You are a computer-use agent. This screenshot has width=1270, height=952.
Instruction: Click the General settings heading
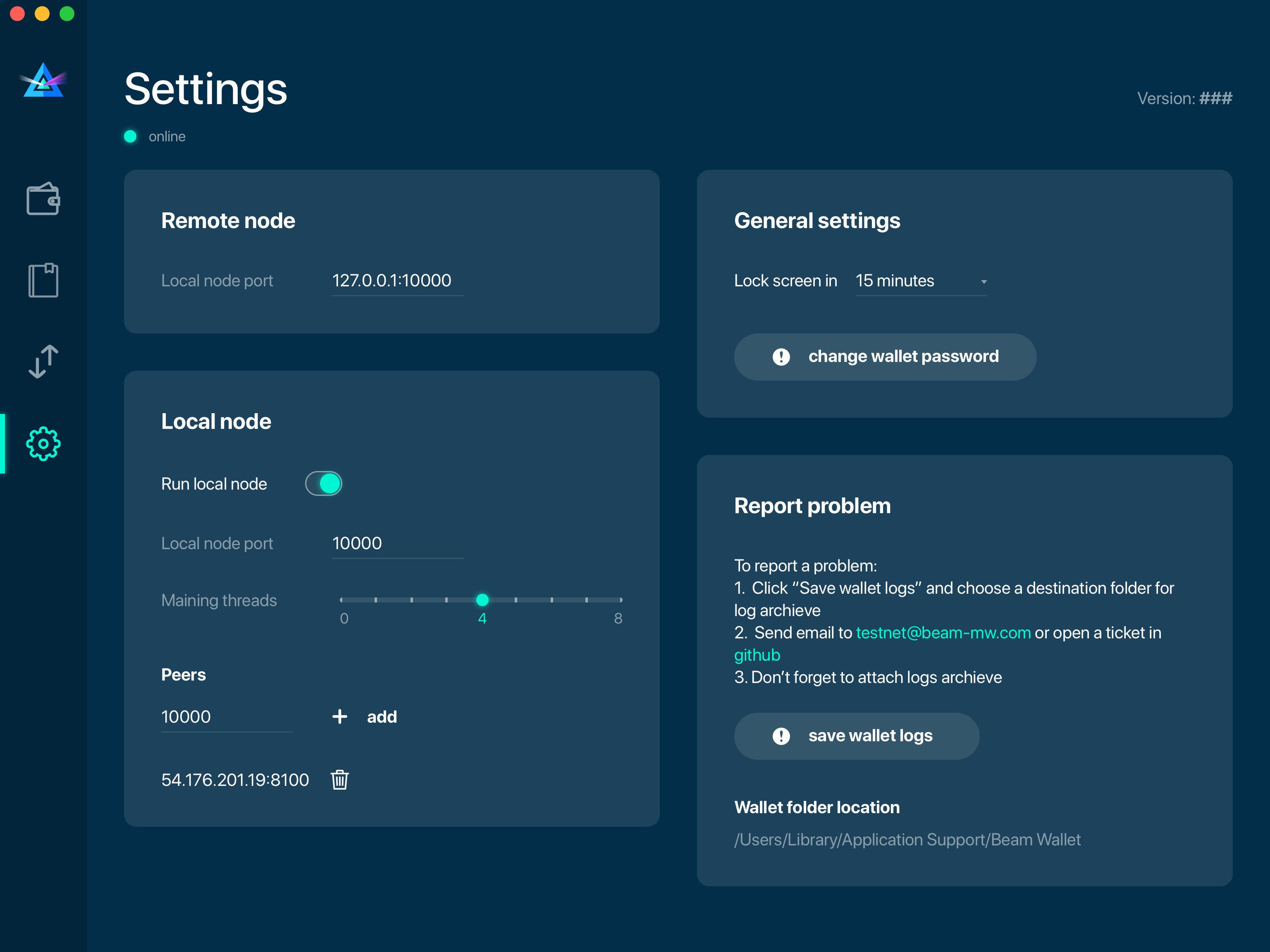tap(817, 221)
